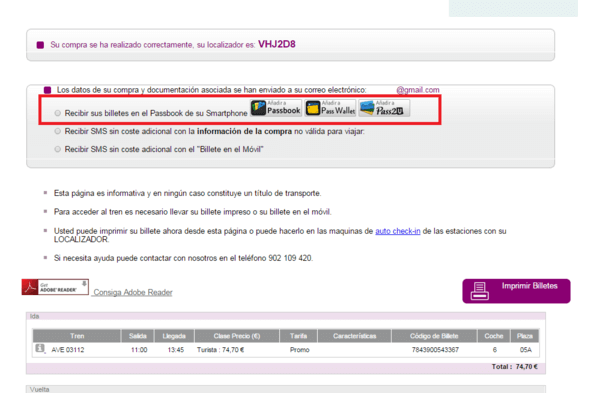The image size is (600, 393).
Task: Click the Coche column header
Action: (494, 336)
